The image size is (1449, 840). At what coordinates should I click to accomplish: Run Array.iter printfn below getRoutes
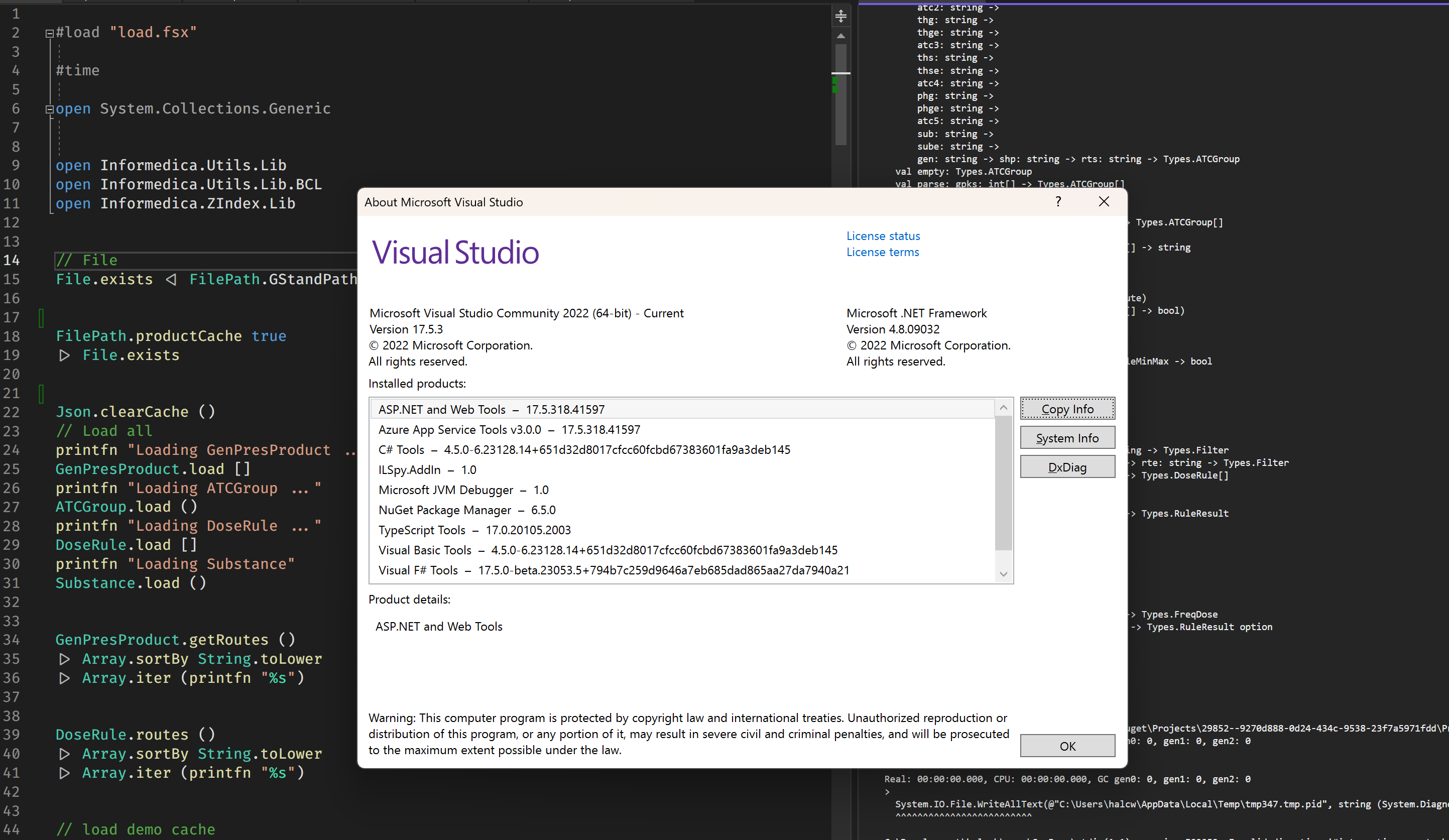click(x=64, y=678)
